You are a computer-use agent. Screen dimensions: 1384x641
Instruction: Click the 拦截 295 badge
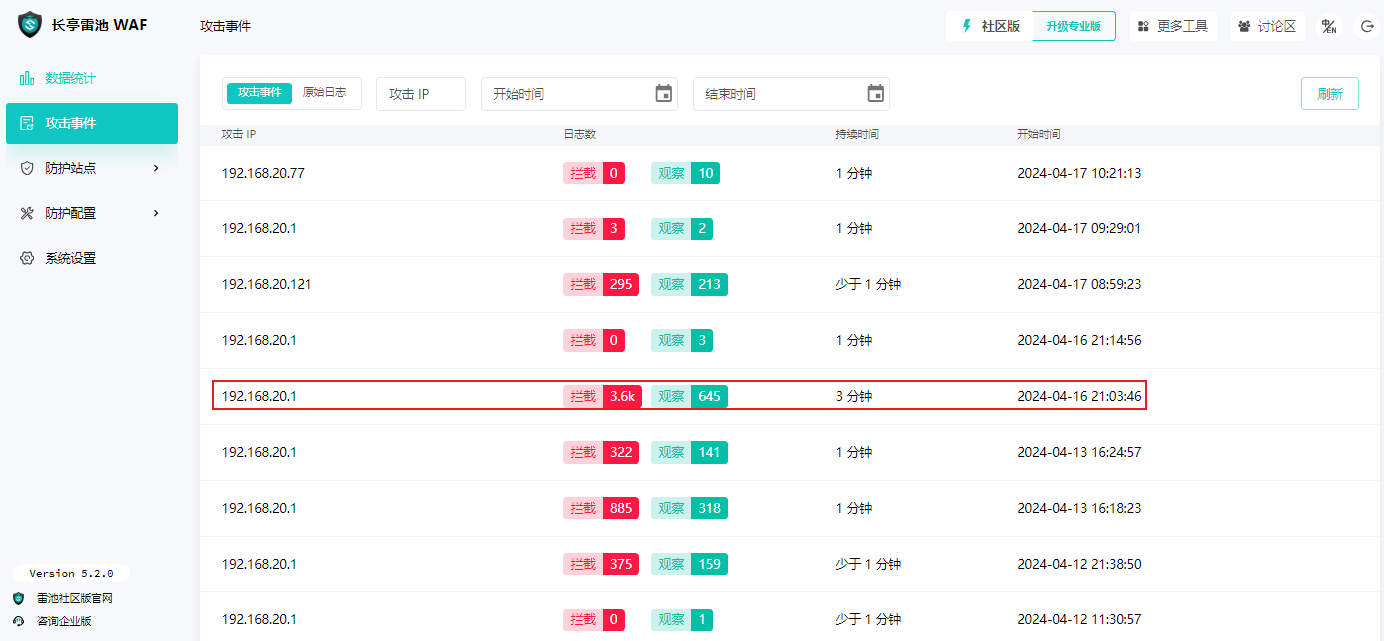point(600,284)
